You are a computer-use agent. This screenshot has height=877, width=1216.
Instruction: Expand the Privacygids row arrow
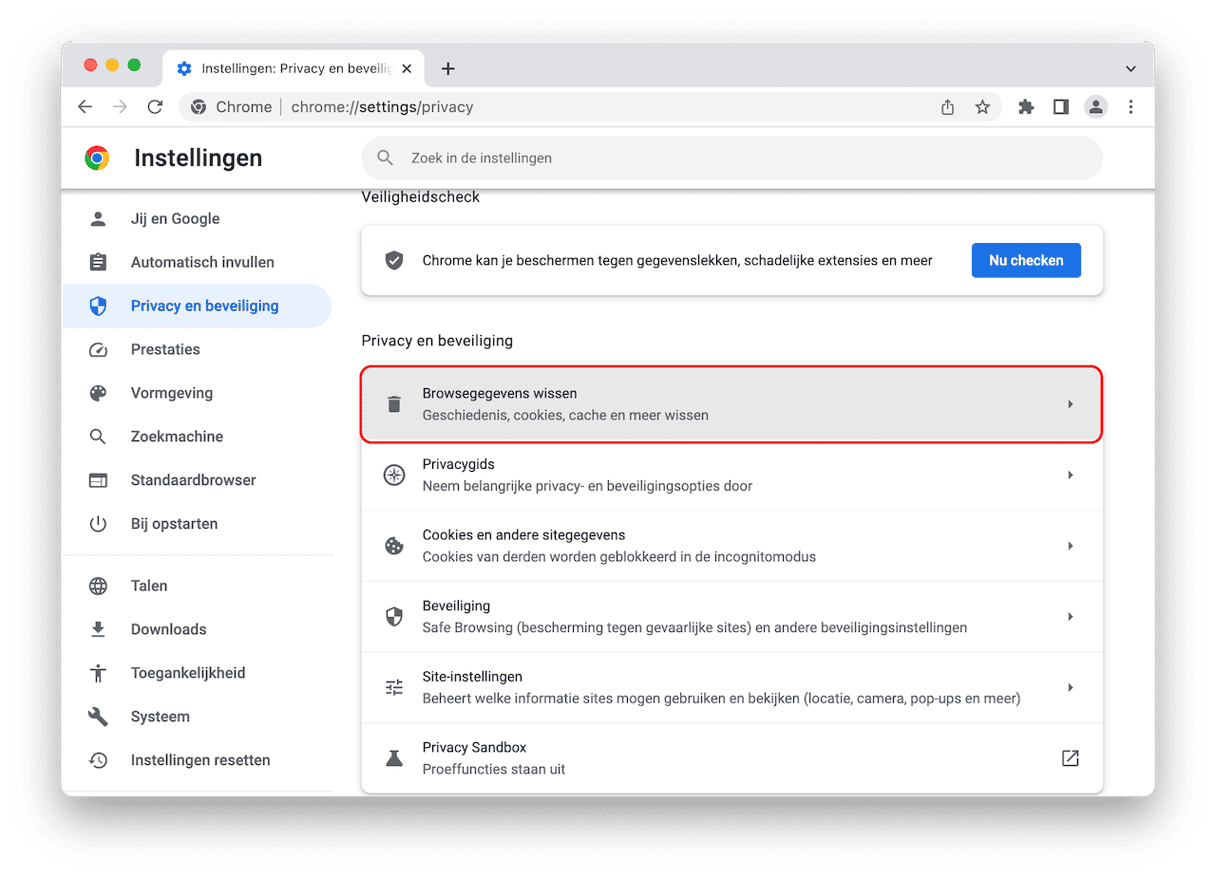coord(1070,475)
